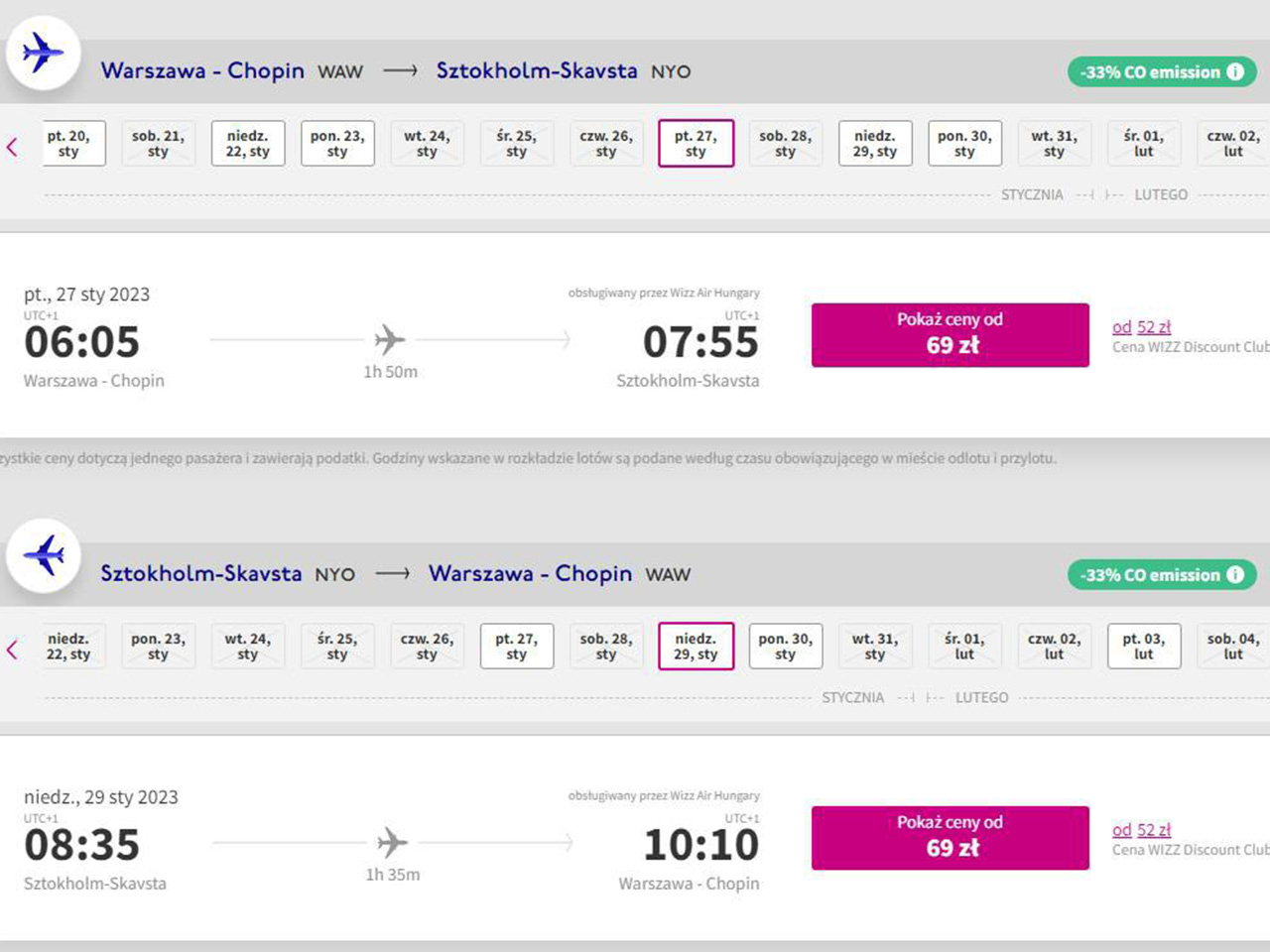
Task: Pick outbound date pon. 30, sty
Action: [x=964, y=144]
